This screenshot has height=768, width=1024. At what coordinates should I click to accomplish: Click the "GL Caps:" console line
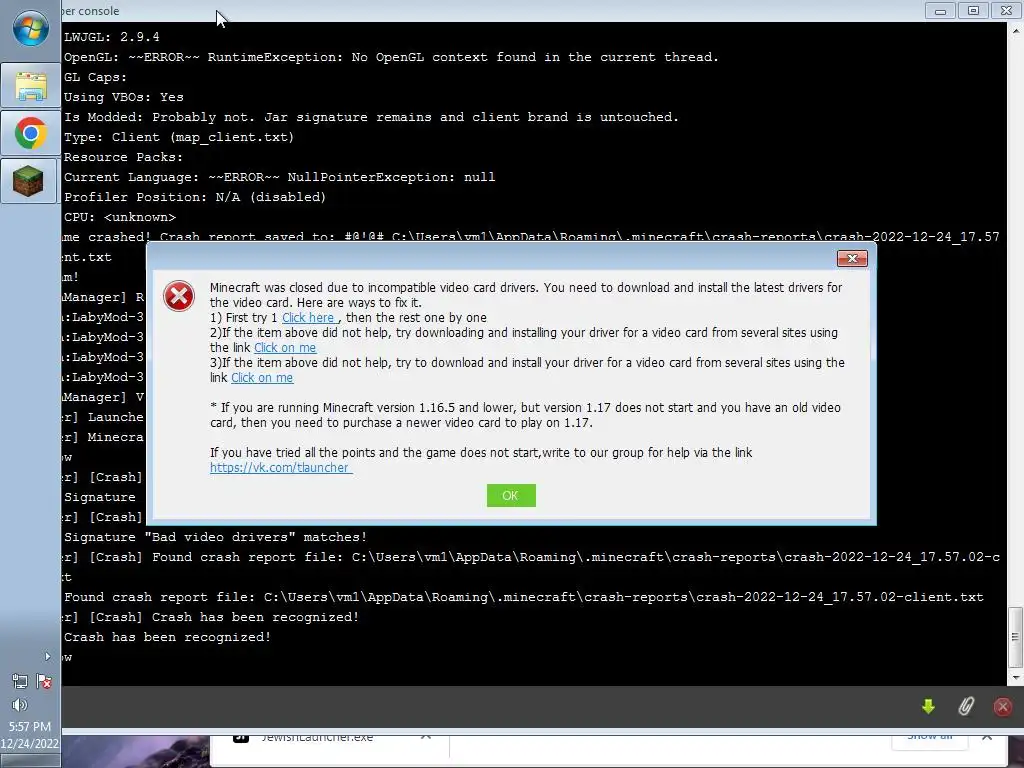[x=95, y=77]
